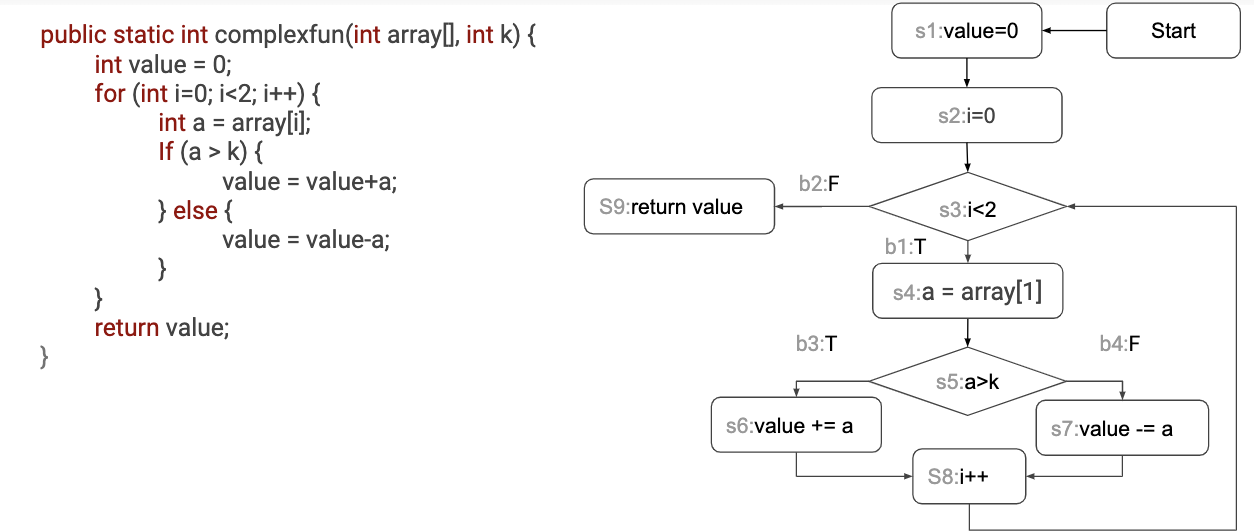Click the s4:a = array[1] node
This screenshot has height=532, width=1254.
tap(967, 292)
